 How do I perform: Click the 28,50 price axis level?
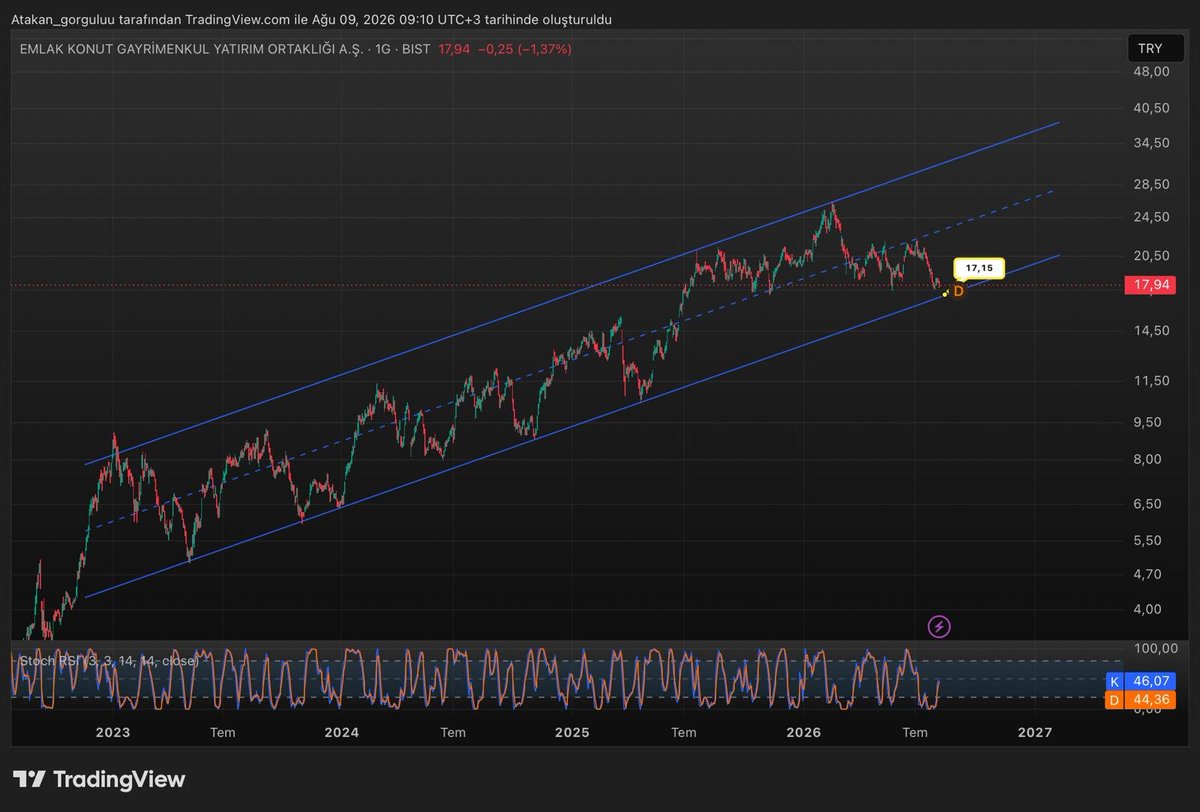1152,185
